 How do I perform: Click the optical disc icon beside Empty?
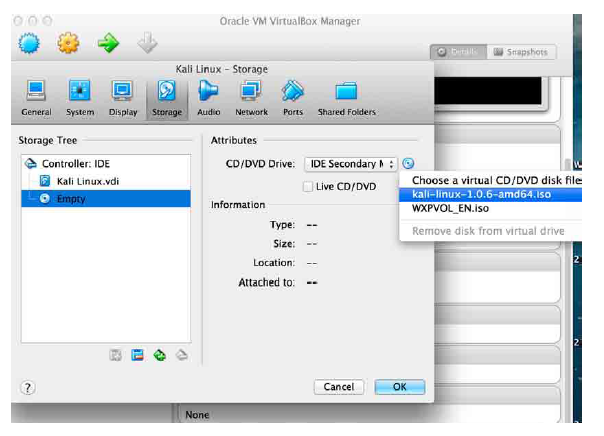45,198
